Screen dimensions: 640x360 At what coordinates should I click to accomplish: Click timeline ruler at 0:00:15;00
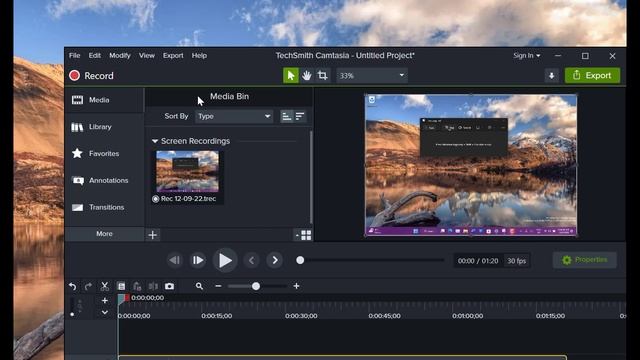(x=217, y=316)
